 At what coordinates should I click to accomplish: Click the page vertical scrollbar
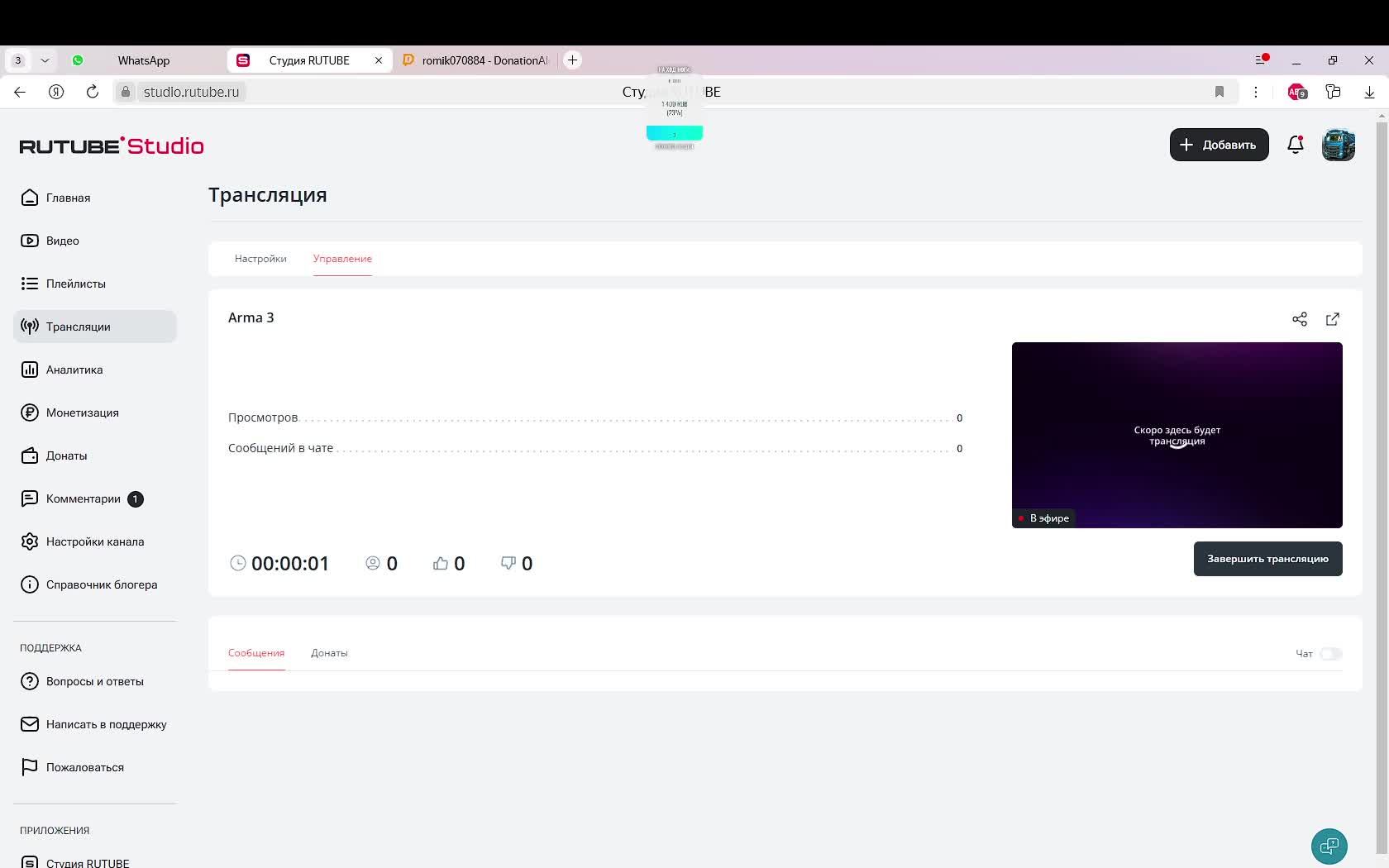pos(1381,488)
